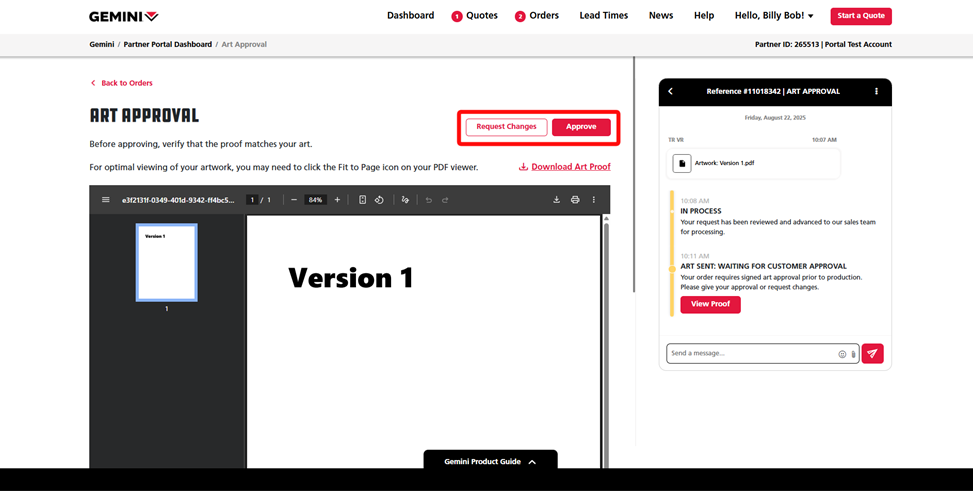Open the emoji picker in message box
This screenshot has height=491, width=973.
tap(842, 354)
